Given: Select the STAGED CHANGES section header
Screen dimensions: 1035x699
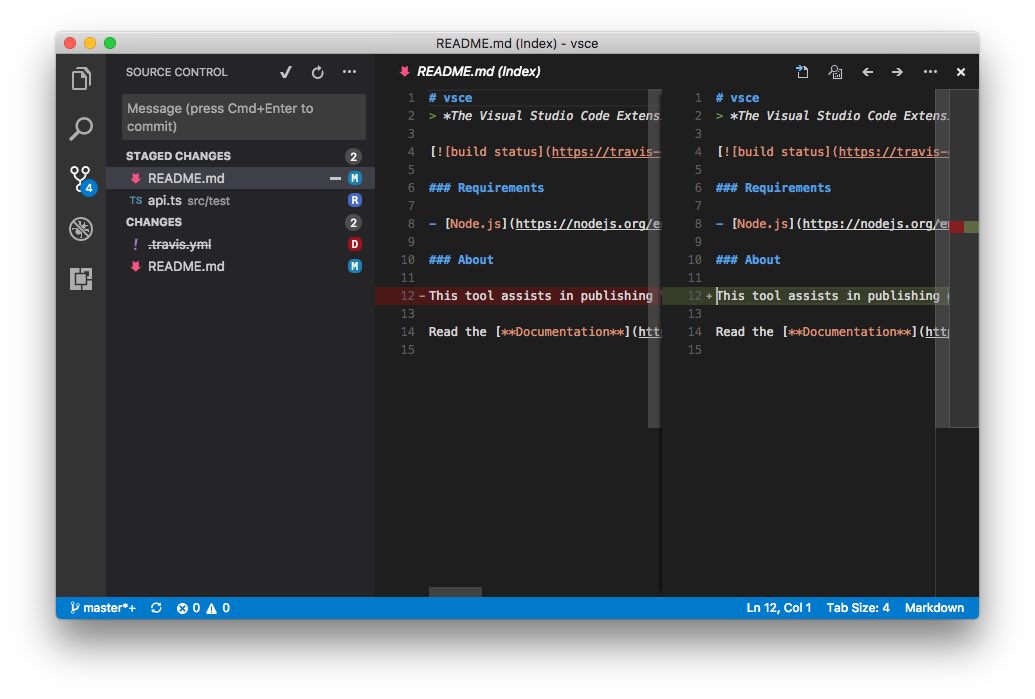Looking at the screenshot, I should tap(178, 156).
